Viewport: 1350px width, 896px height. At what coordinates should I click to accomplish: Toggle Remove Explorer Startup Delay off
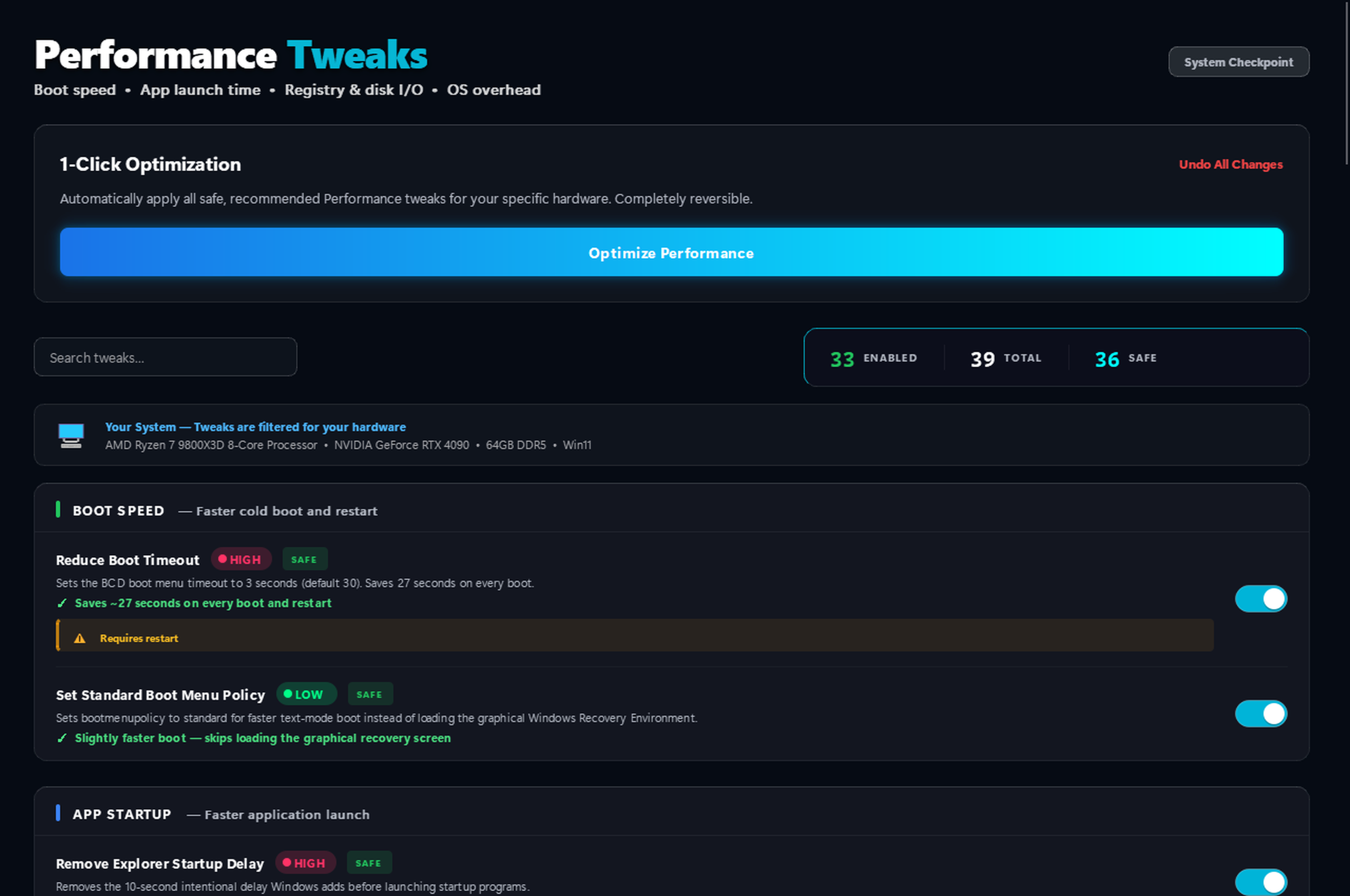click(x=1261, y=882)
